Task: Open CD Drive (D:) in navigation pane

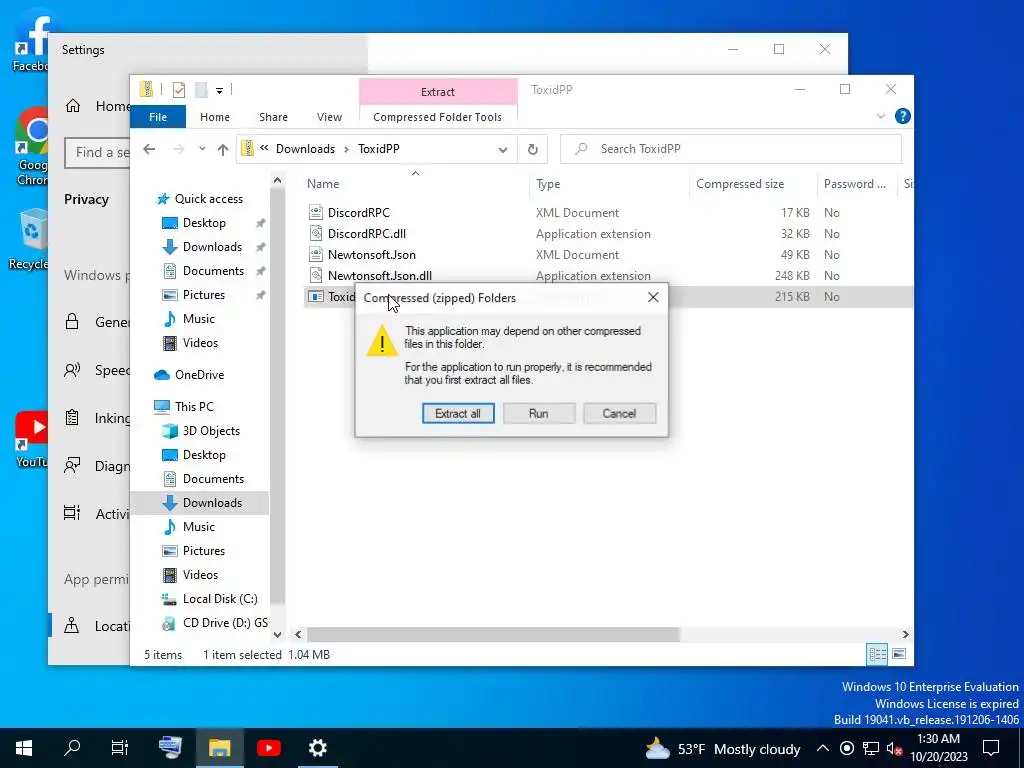Action: click(225, 623)
